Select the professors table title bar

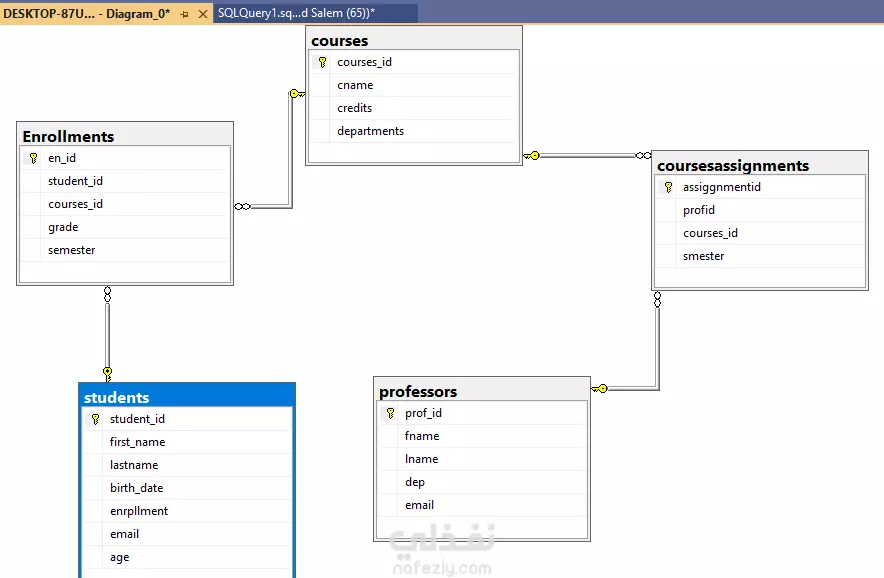(x=481, y=391)
